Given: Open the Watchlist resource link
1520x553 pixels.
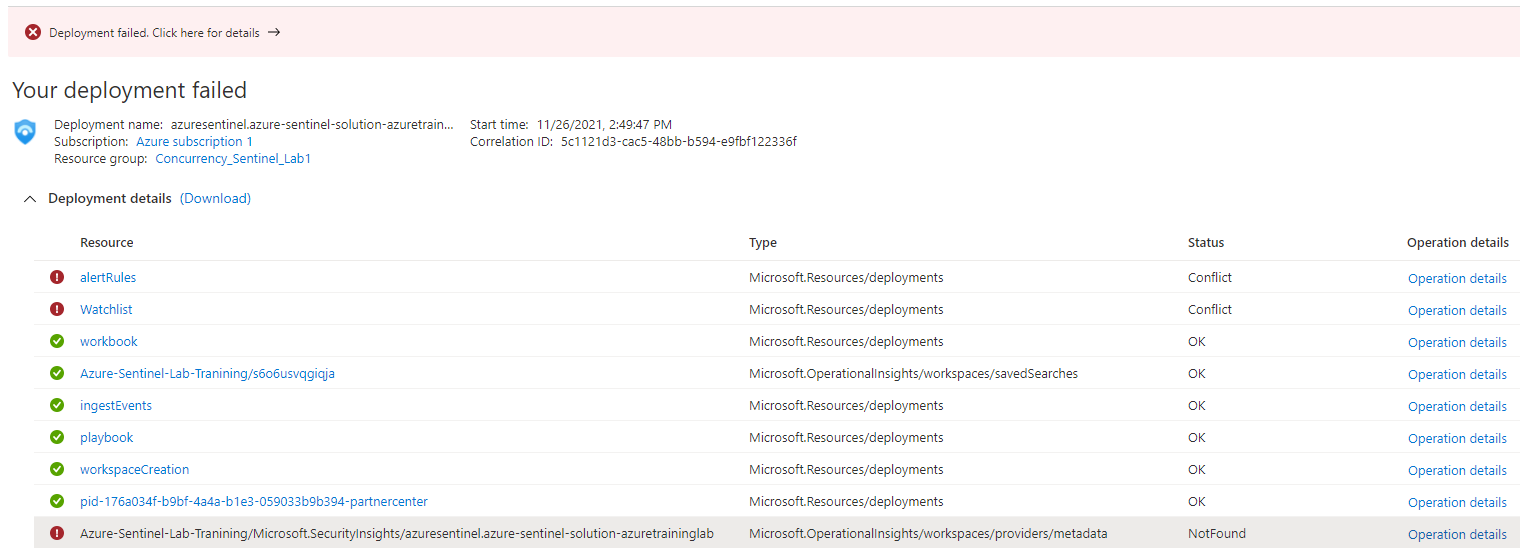Looking at the screenshot, I should pos(106,310).
